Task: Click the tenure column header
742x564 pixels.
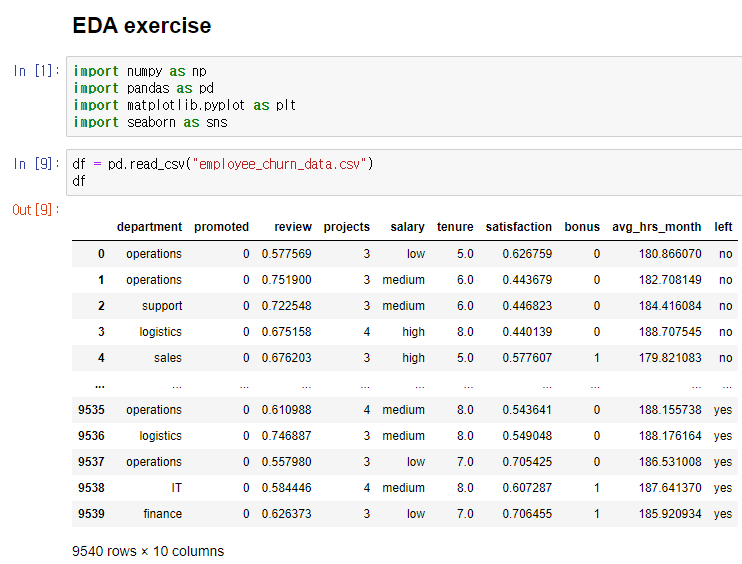Action: pyautogui.click(x=455, y=227)
